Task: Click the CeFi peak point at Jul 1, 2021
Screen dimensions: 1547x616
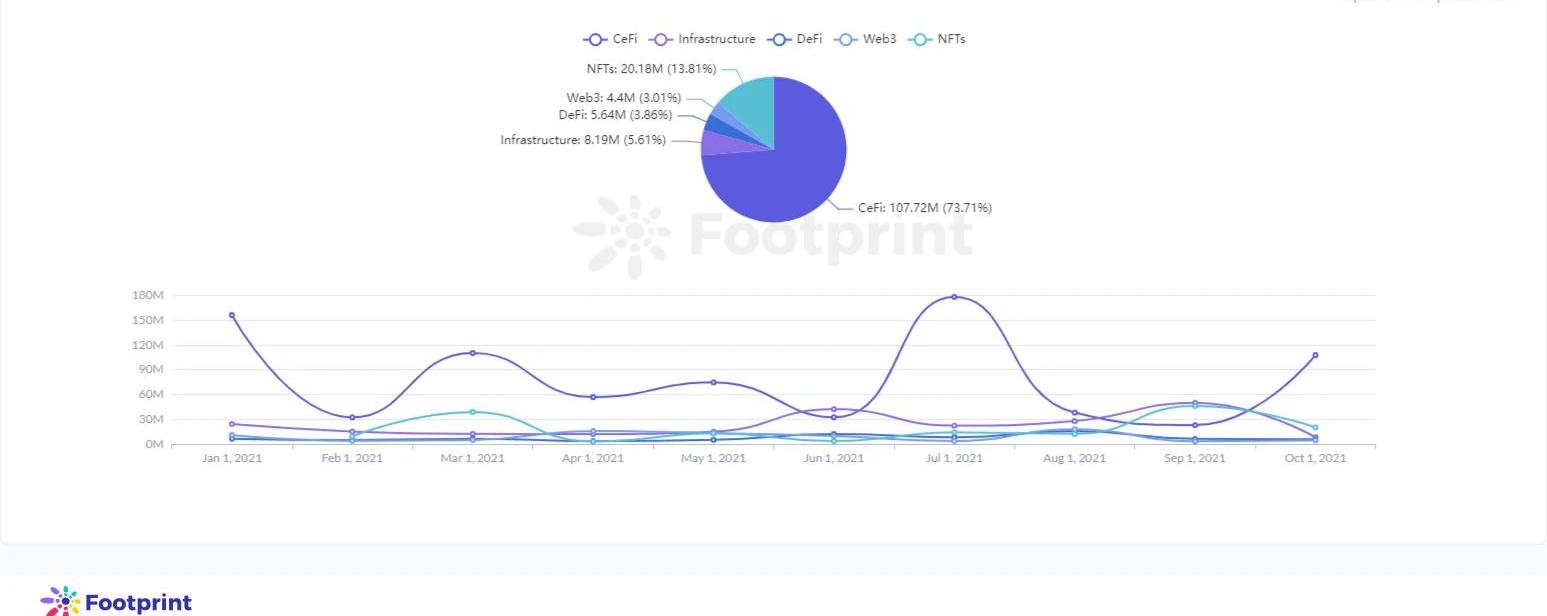Action: pos(954,297)
